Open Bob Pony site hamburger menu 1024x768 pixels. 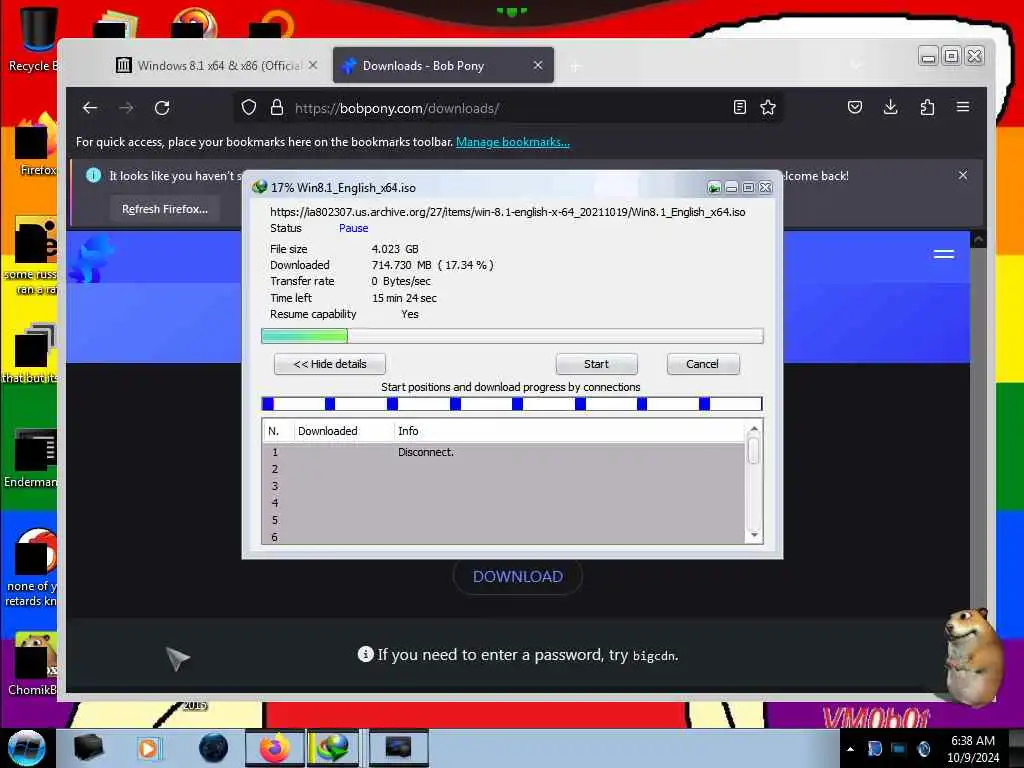944,254
